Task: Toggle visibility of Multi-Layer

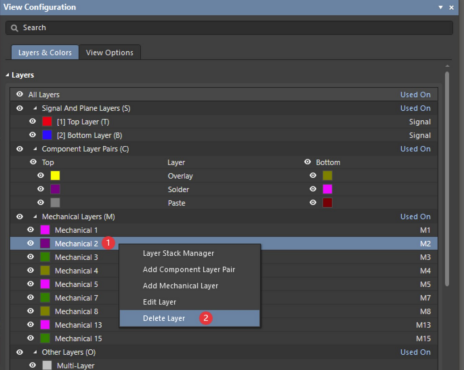Action: click(x=32, y=365)
